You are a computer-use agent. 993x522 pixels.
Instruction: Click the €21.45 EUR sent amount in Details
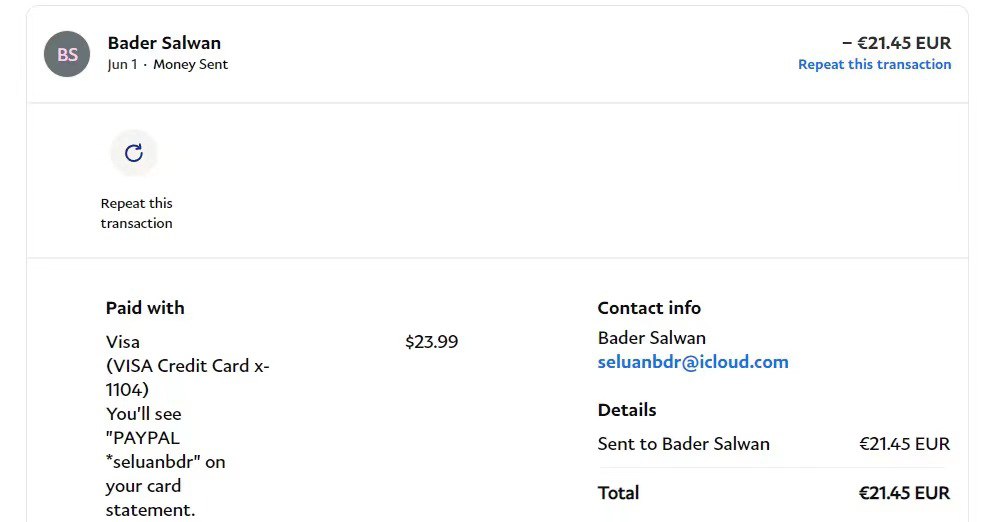tap(904, 444)
